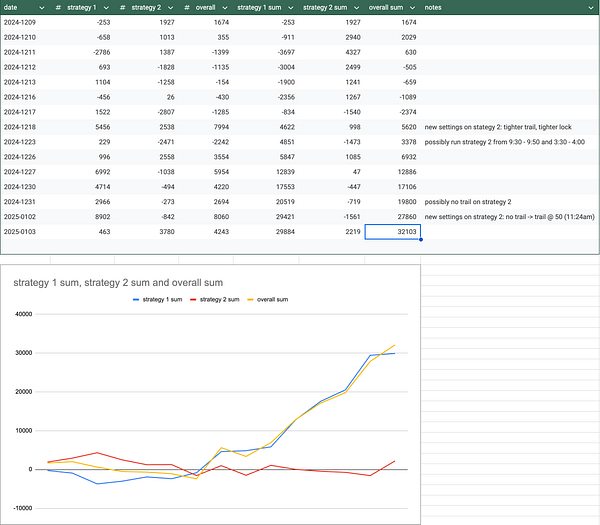The height and width of the screenshot is (525, 600).
Task: Click the 10000 y-axis label on the chart
Action: [23, 431]
